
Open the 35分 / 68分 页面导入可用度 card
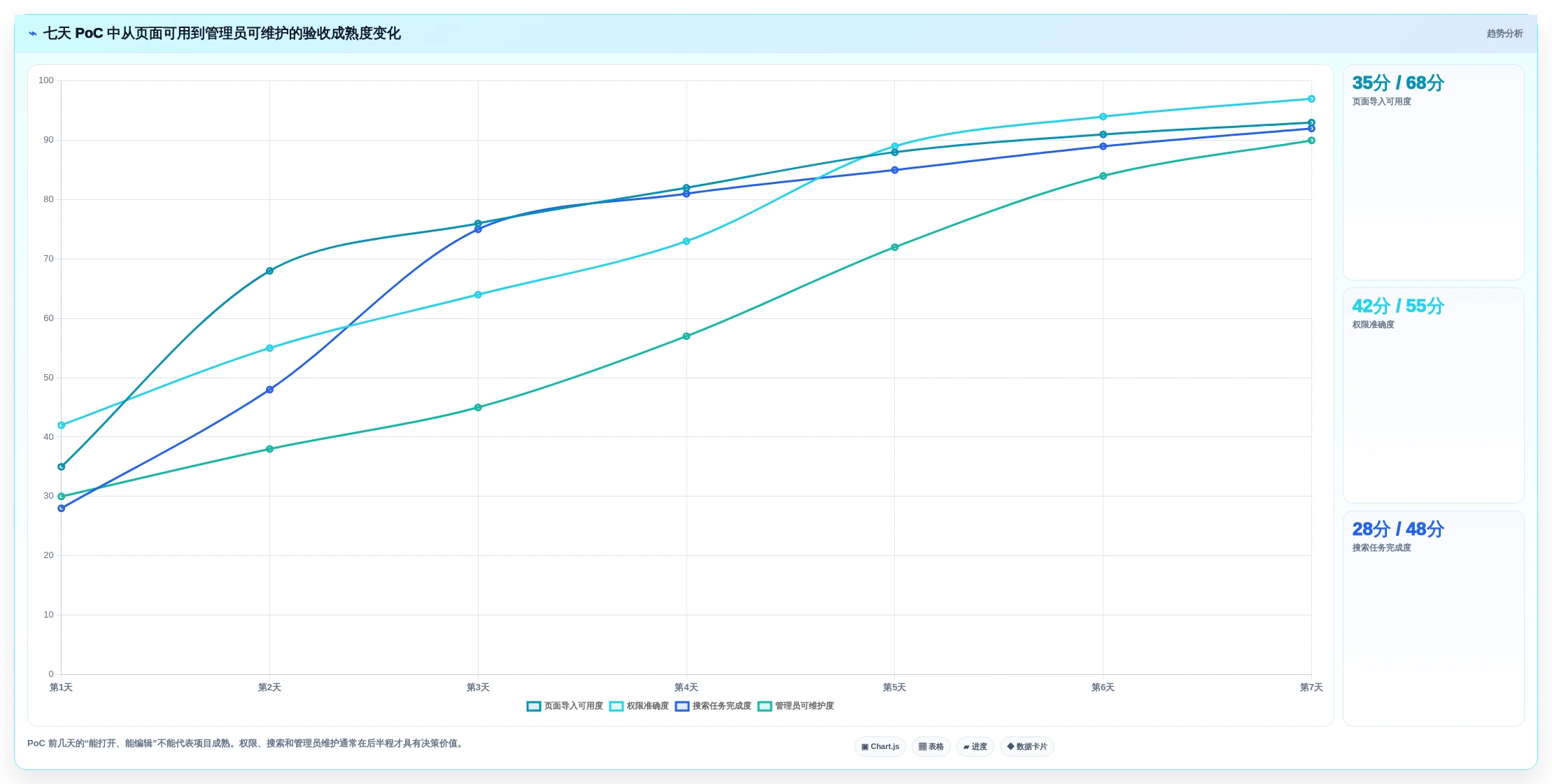click(x=1433, y=172)
